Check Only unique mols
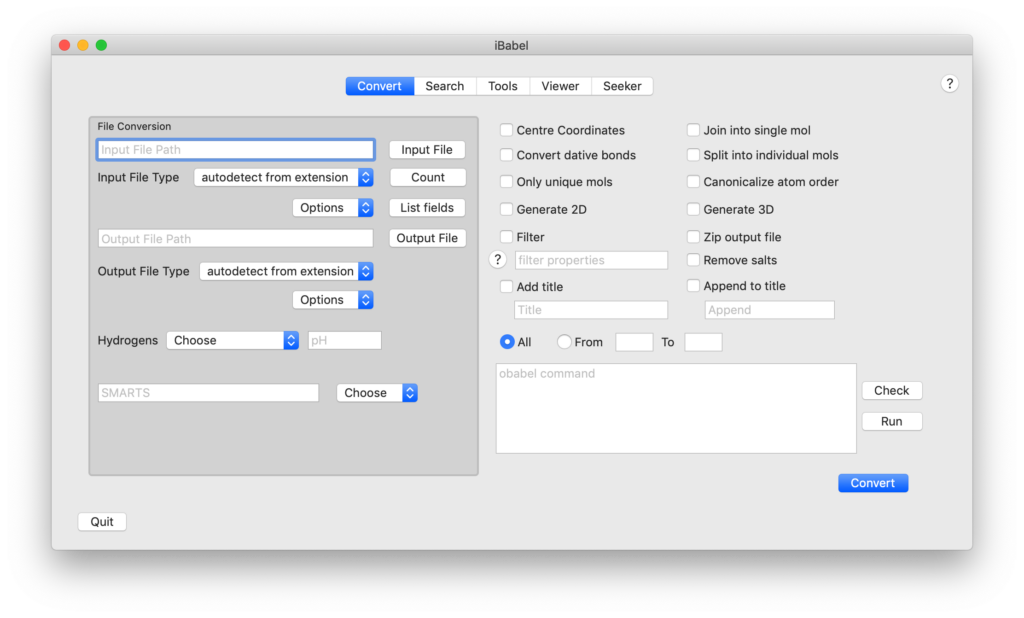Image resolution: width=1024 pixels, height=618 pixels. point(506,182)
